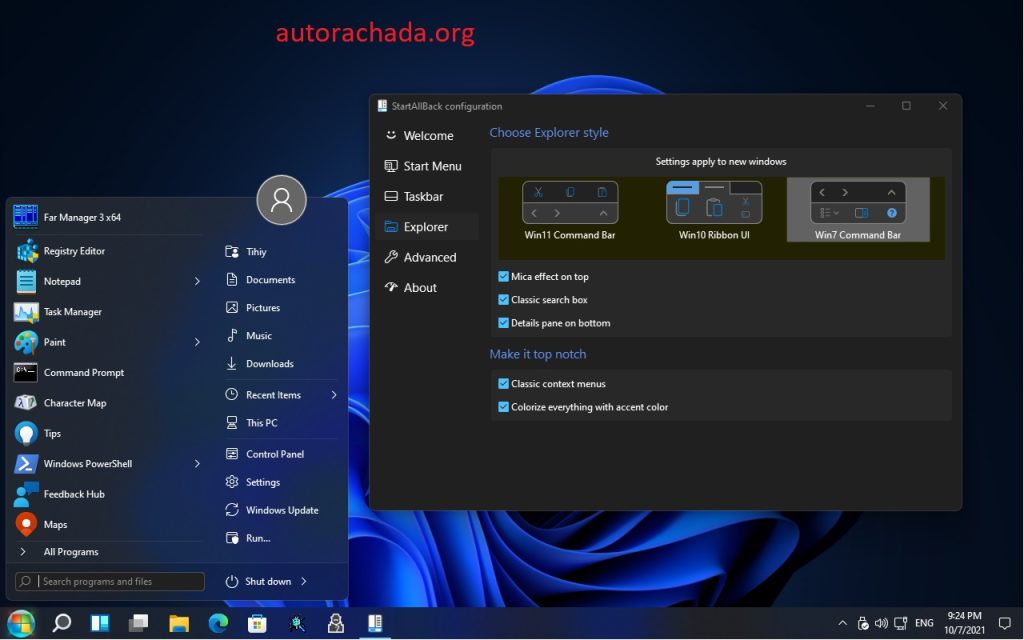This screenshot has width=1024, height=640.
Task: Click the ENG language indicator
Action: click(924, 624)
